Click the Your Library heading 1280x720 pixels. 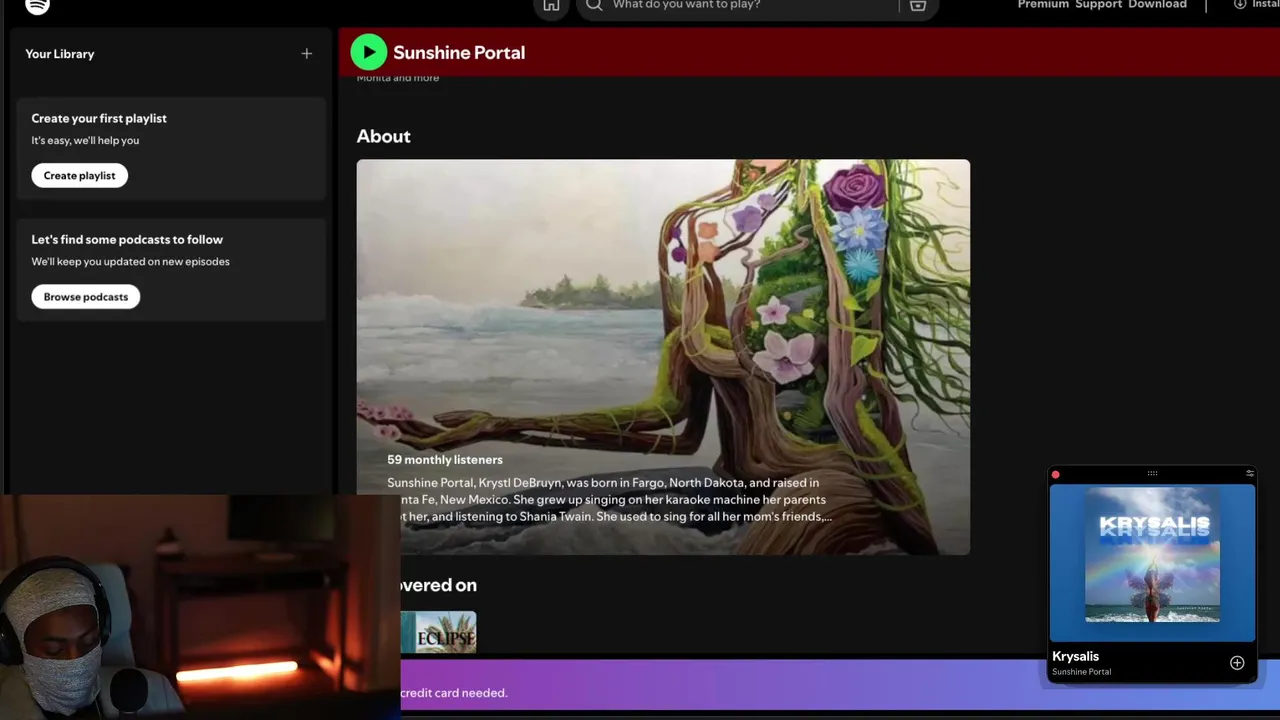tap(60, 54)
